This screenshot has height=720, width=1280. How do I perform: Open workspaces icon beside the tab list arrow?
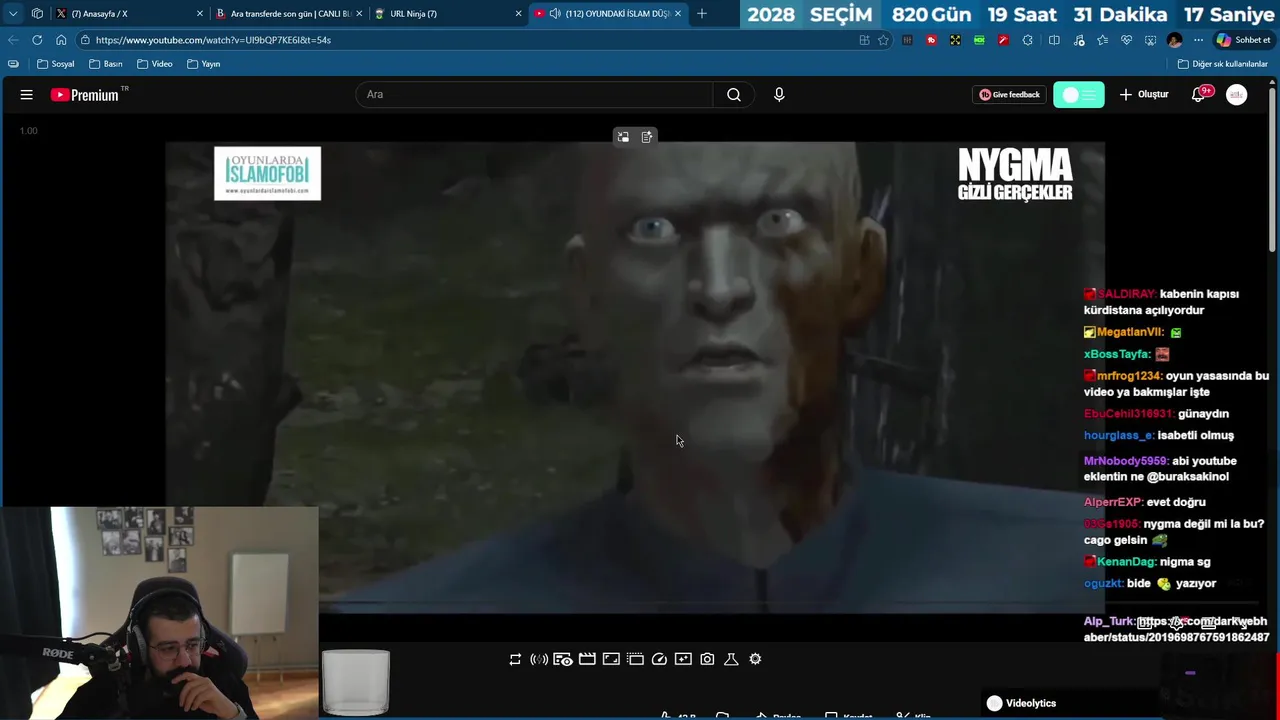(37, 14)
